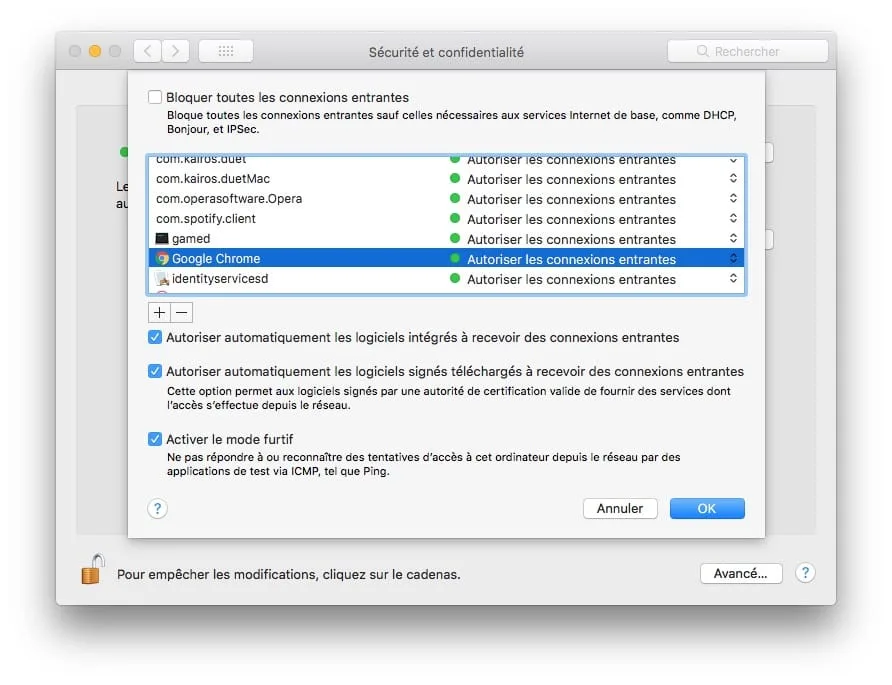Add an application with the plus button
The width and height of the screenshot is (892, 685).
[x=159, y=312]
